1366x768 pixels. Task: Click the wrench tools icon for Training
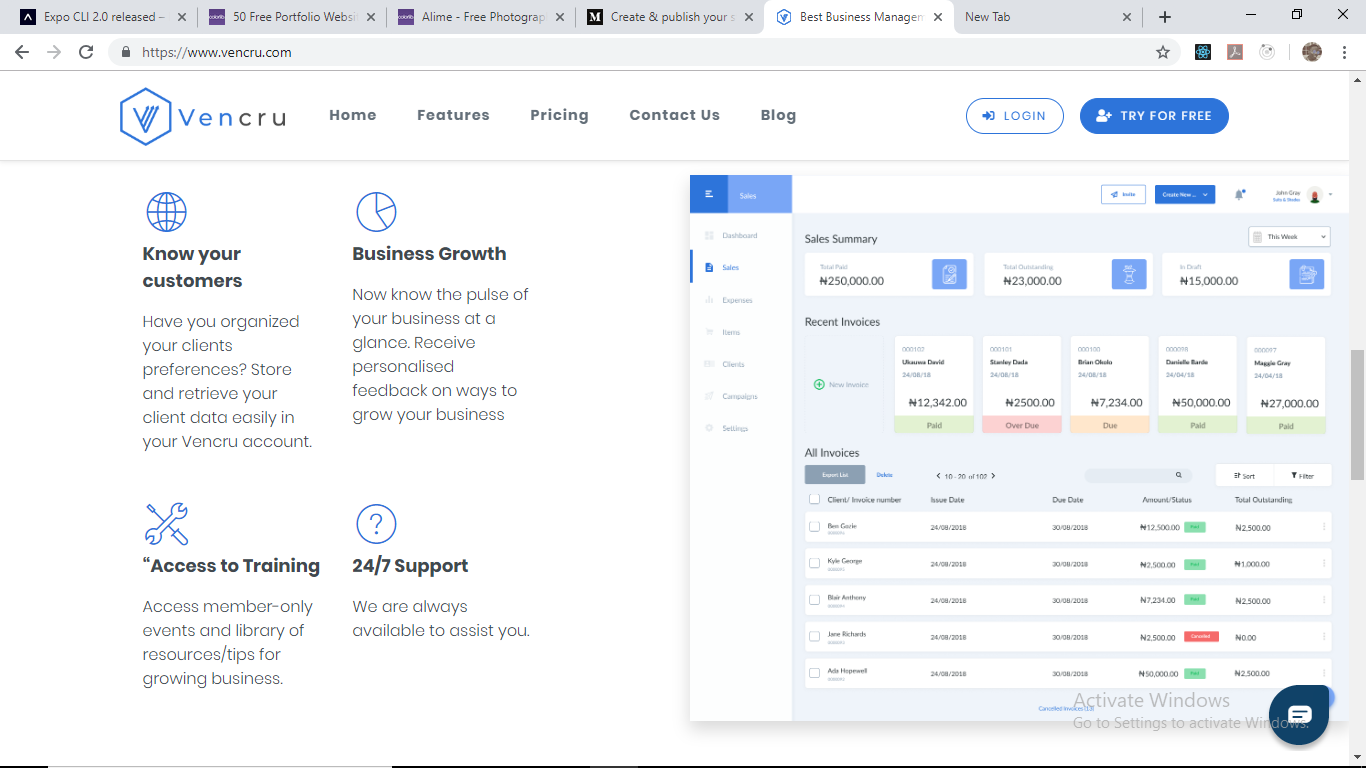(x=166, y=524)
